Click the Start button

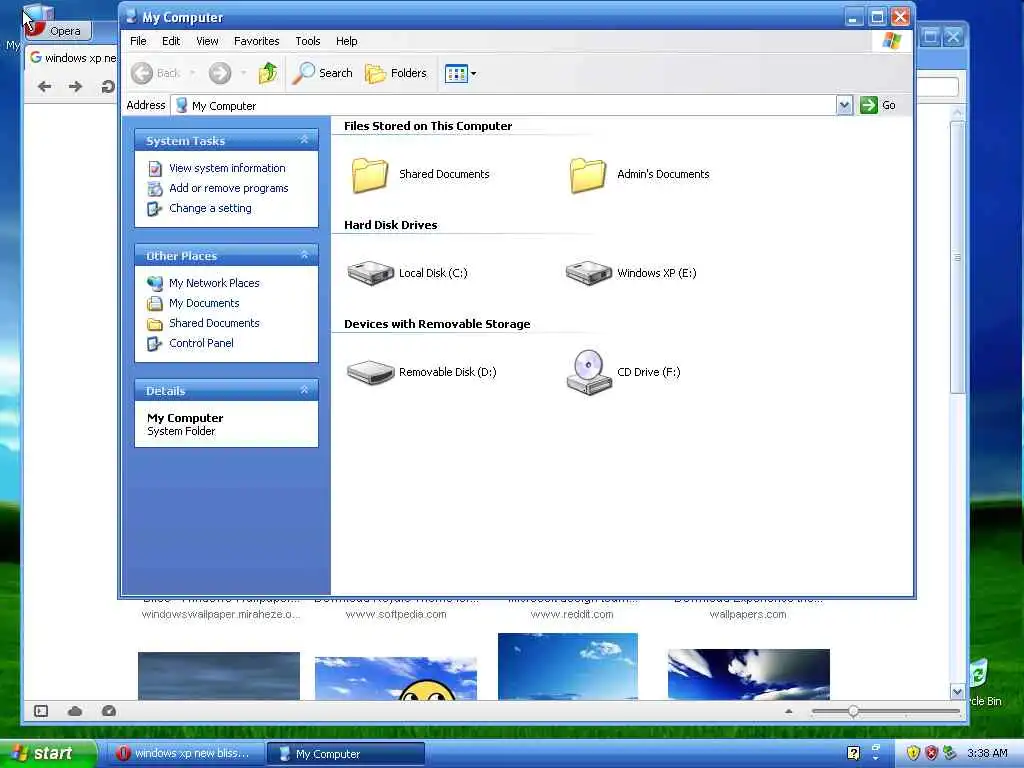pos(47,754)
